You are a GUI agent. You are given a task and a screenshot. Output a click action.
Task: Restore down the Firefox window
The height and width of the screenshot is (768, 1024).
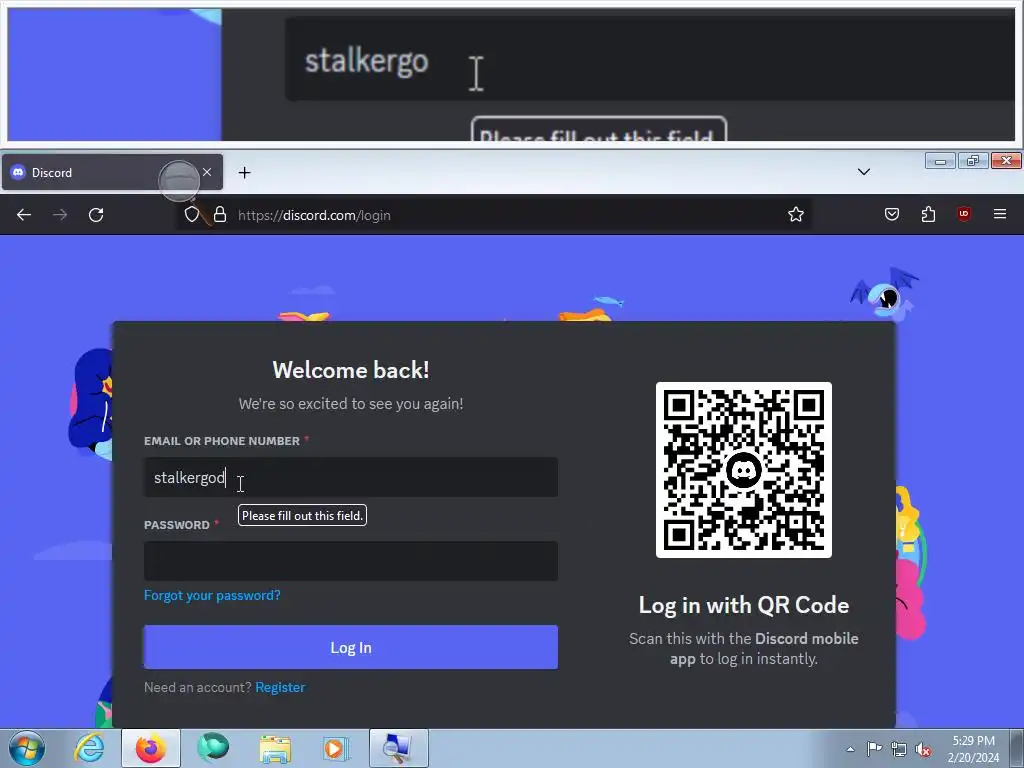[x=973, y=161]
